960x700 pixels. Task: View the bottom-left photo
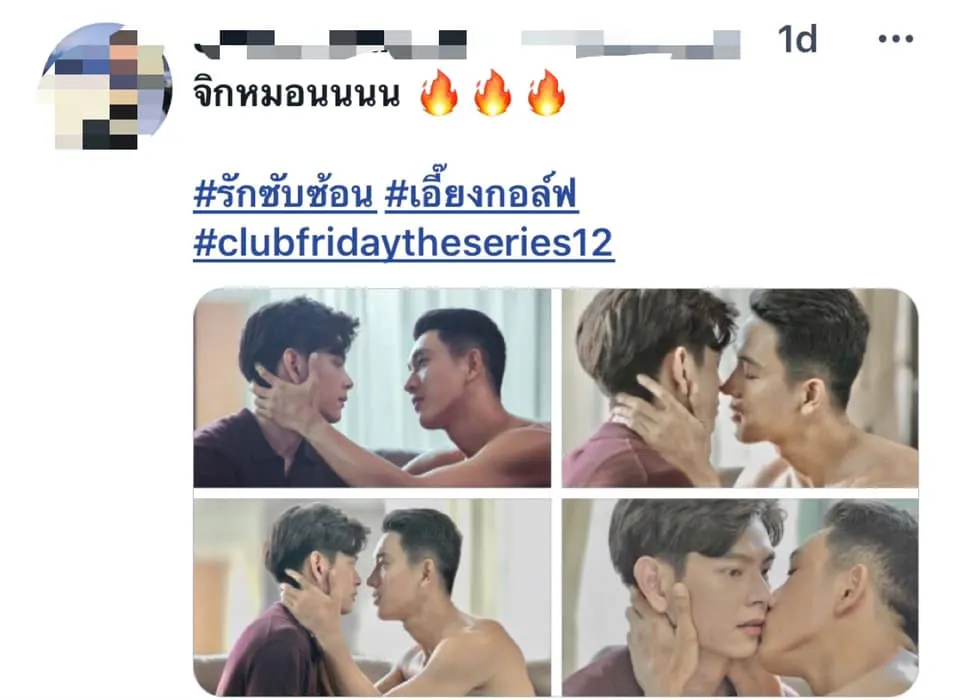pos(372,597)
